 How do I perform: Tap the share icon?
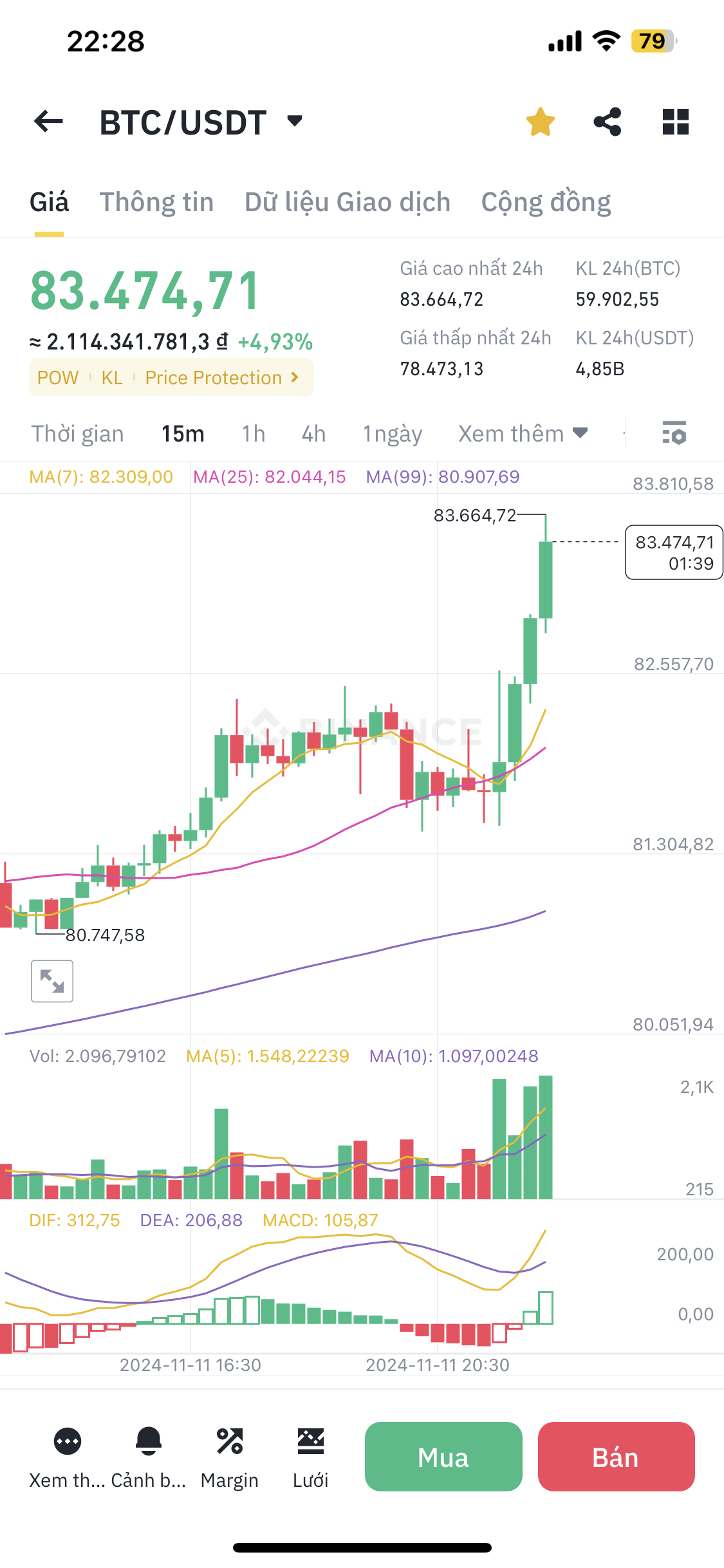coord(608,122)
